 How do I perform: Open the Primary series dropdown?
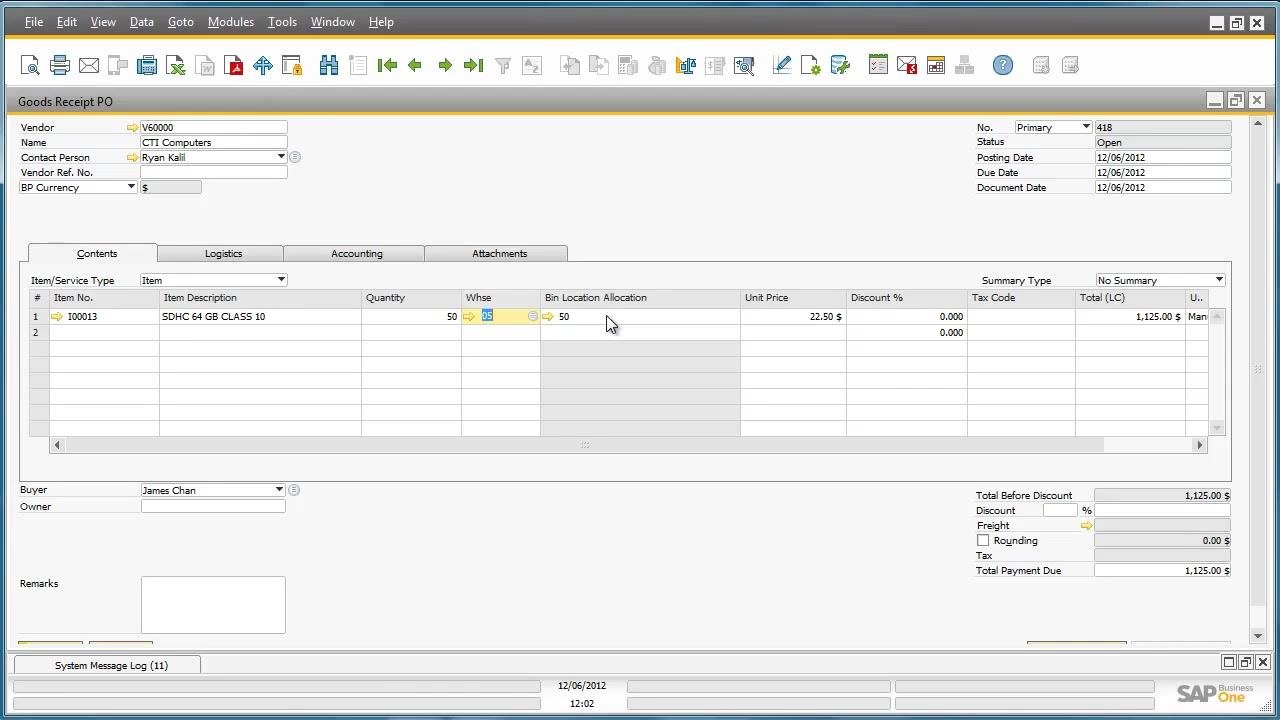tap(1086, 127)
